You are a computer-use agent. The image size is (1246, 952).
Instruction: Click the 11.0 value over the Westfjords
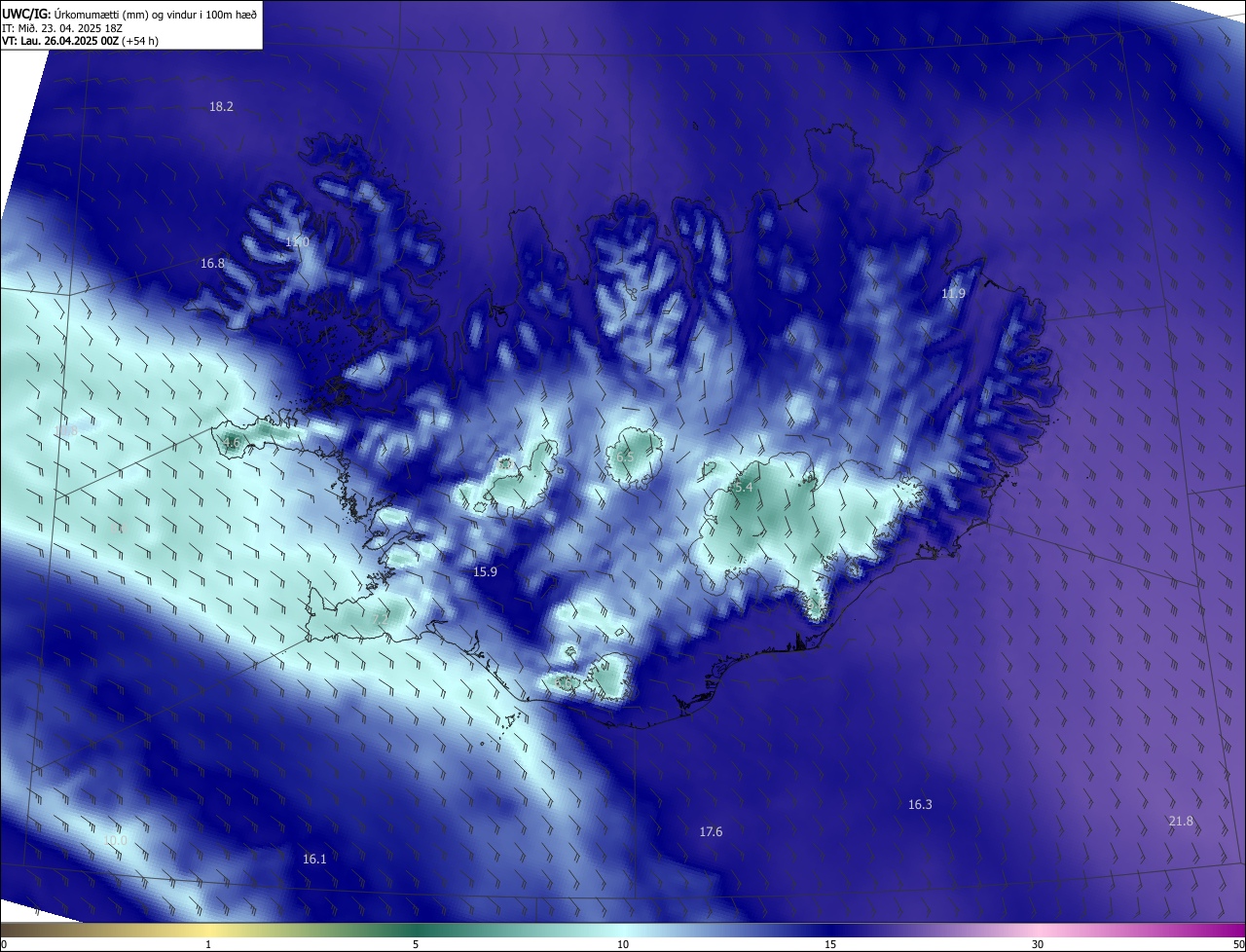coord(296,241)
